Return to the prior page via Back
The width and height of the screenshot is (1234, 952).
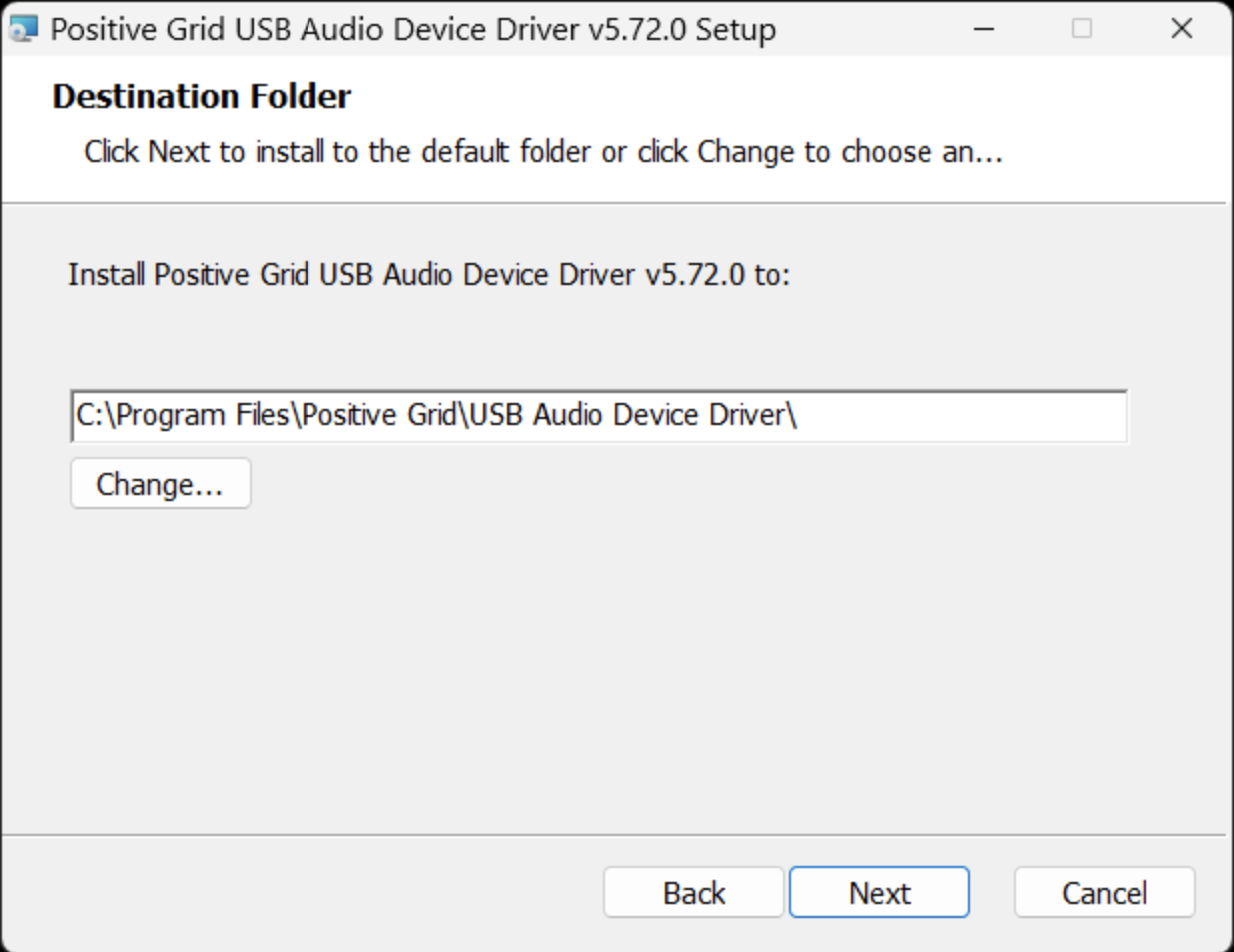694,892
